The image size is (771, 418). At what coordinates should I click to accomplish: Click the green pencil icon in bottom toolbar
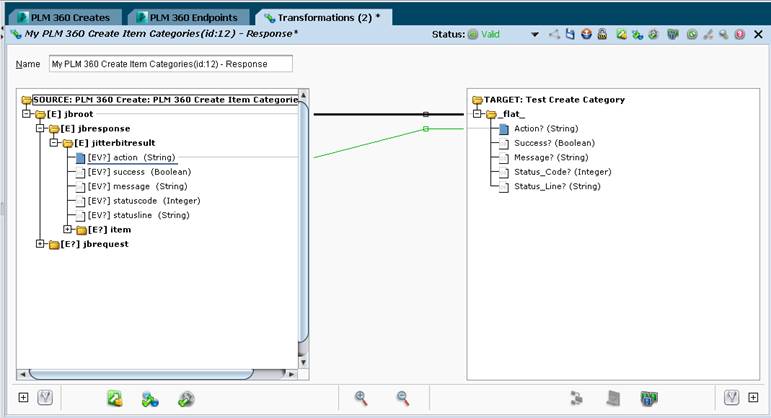(x=115, y=398)
